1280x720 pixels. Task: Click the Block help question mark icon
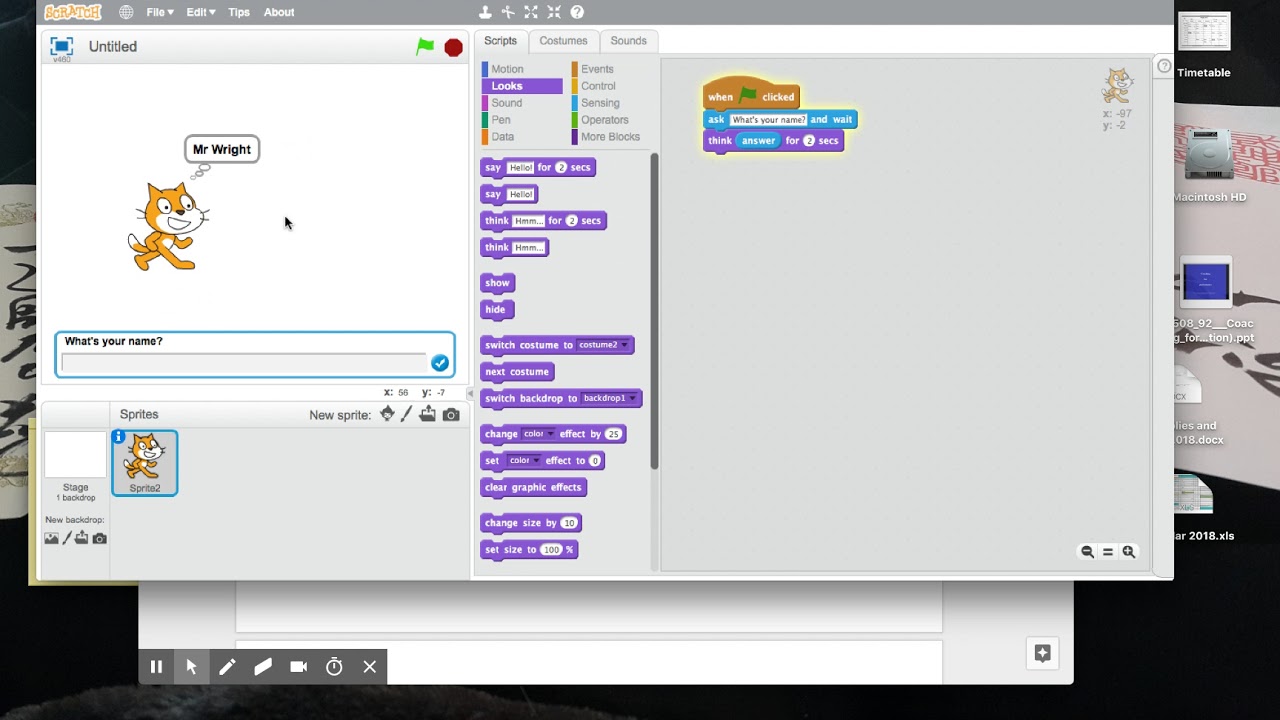point(577,12)
